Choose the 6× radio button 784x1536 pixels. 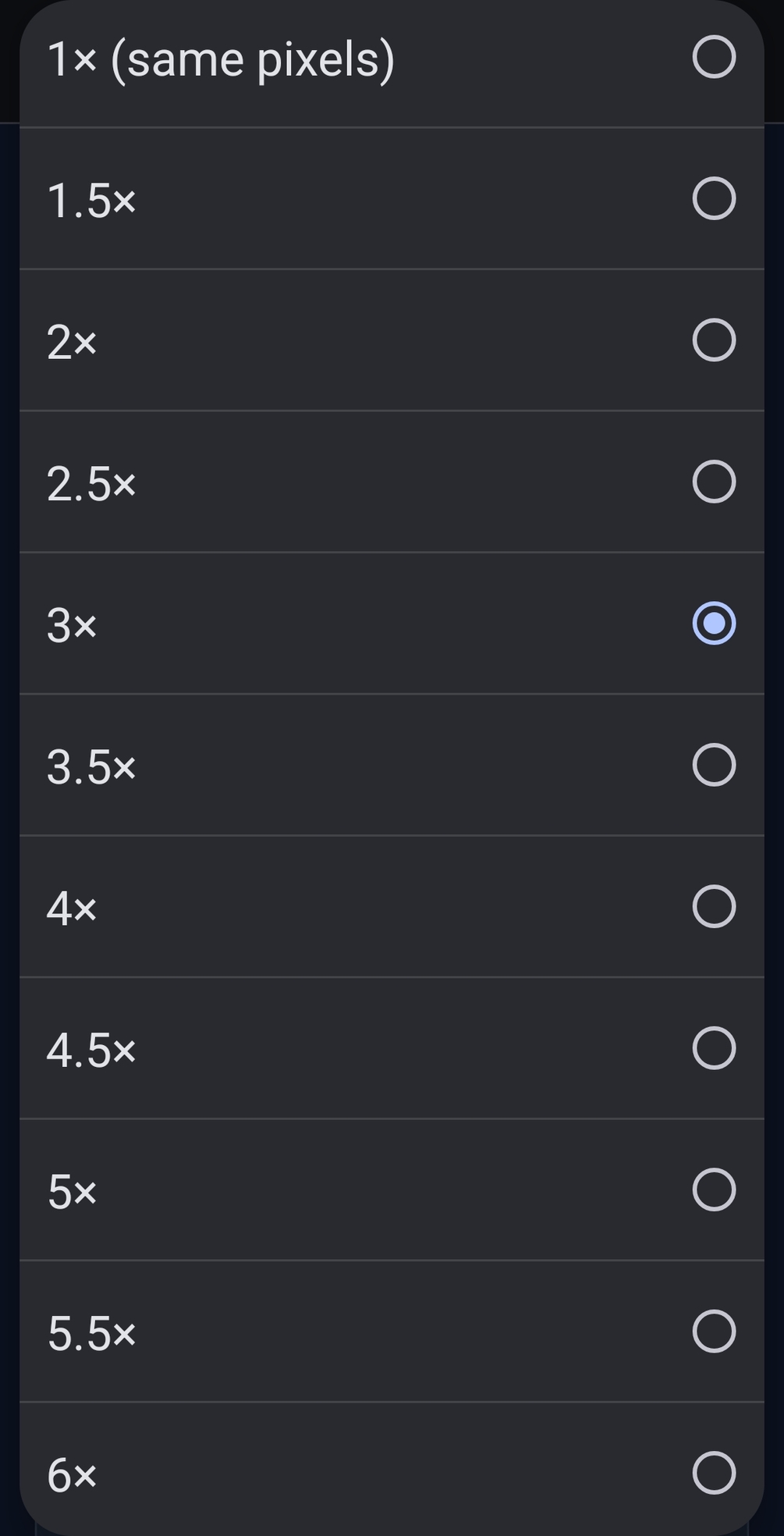[714, 1473]
